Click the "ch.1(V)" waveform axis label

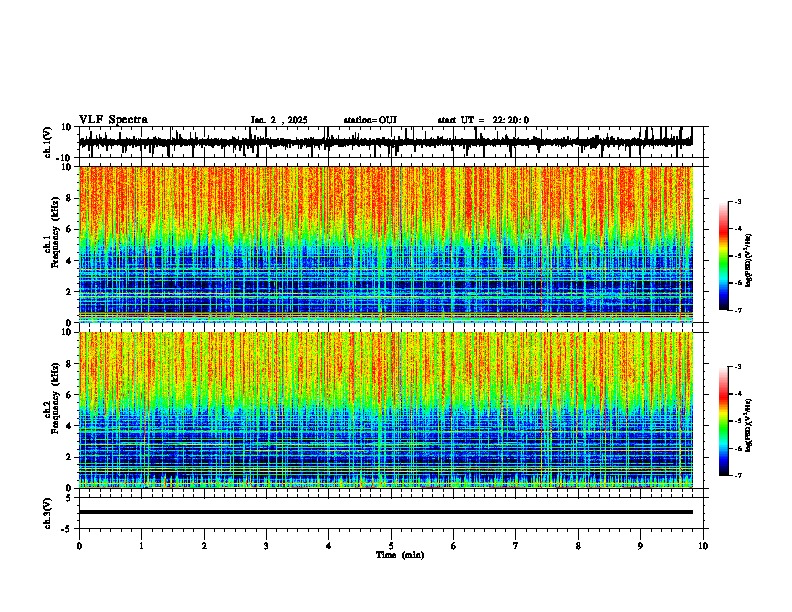[x=48, y=142]
